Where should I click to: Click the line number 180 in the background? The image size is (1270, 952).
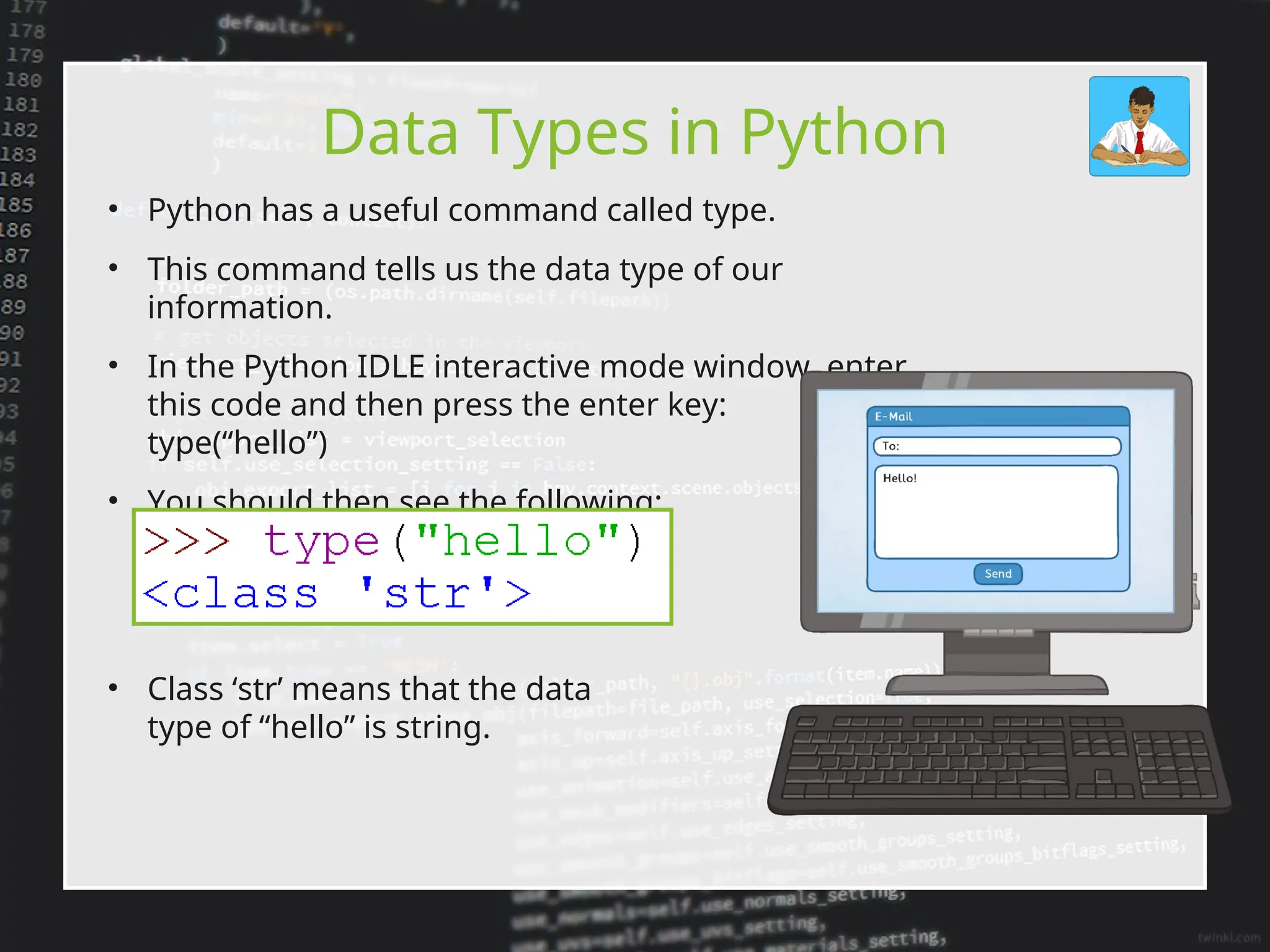click(24, 81)
